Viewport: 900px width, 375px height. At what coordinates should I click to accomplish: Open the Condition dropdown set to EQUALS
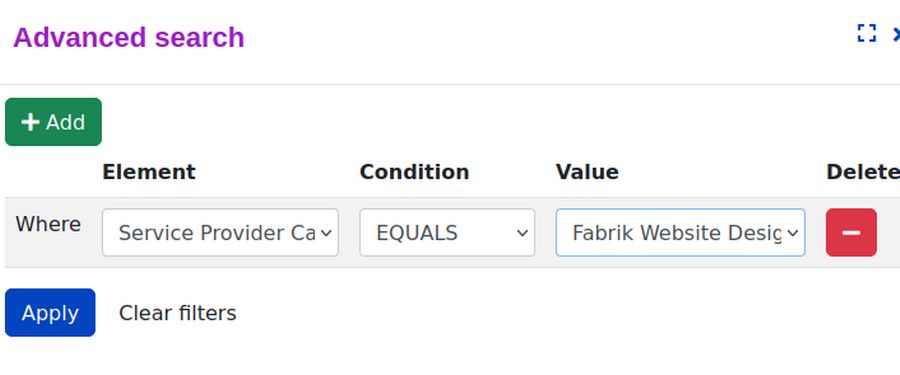(x=447, y=232)
